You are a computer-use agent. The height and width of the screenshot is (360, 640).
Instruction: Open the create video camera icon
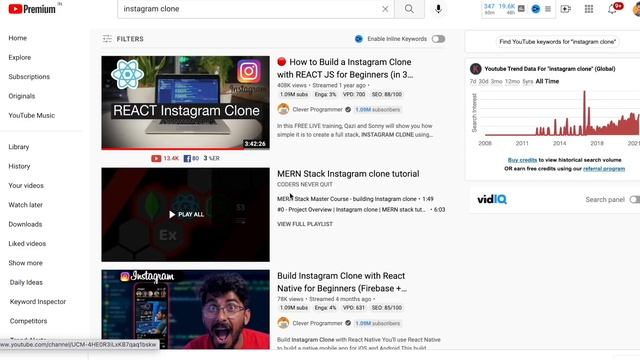565,9
